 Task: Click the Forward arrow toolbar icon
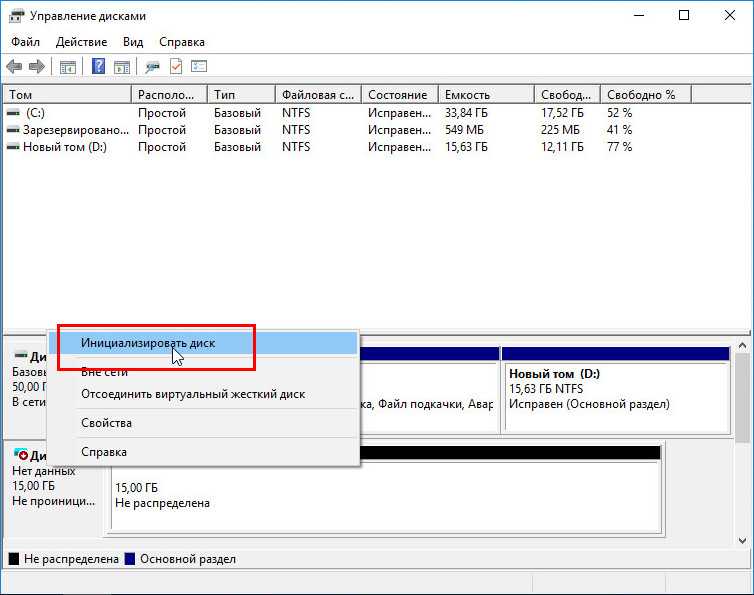37,66
